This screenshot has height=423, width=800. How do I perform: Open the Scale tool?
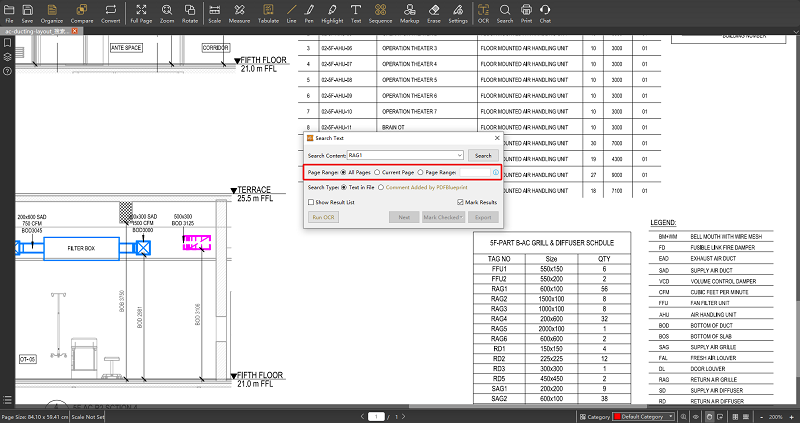(215, 13)
